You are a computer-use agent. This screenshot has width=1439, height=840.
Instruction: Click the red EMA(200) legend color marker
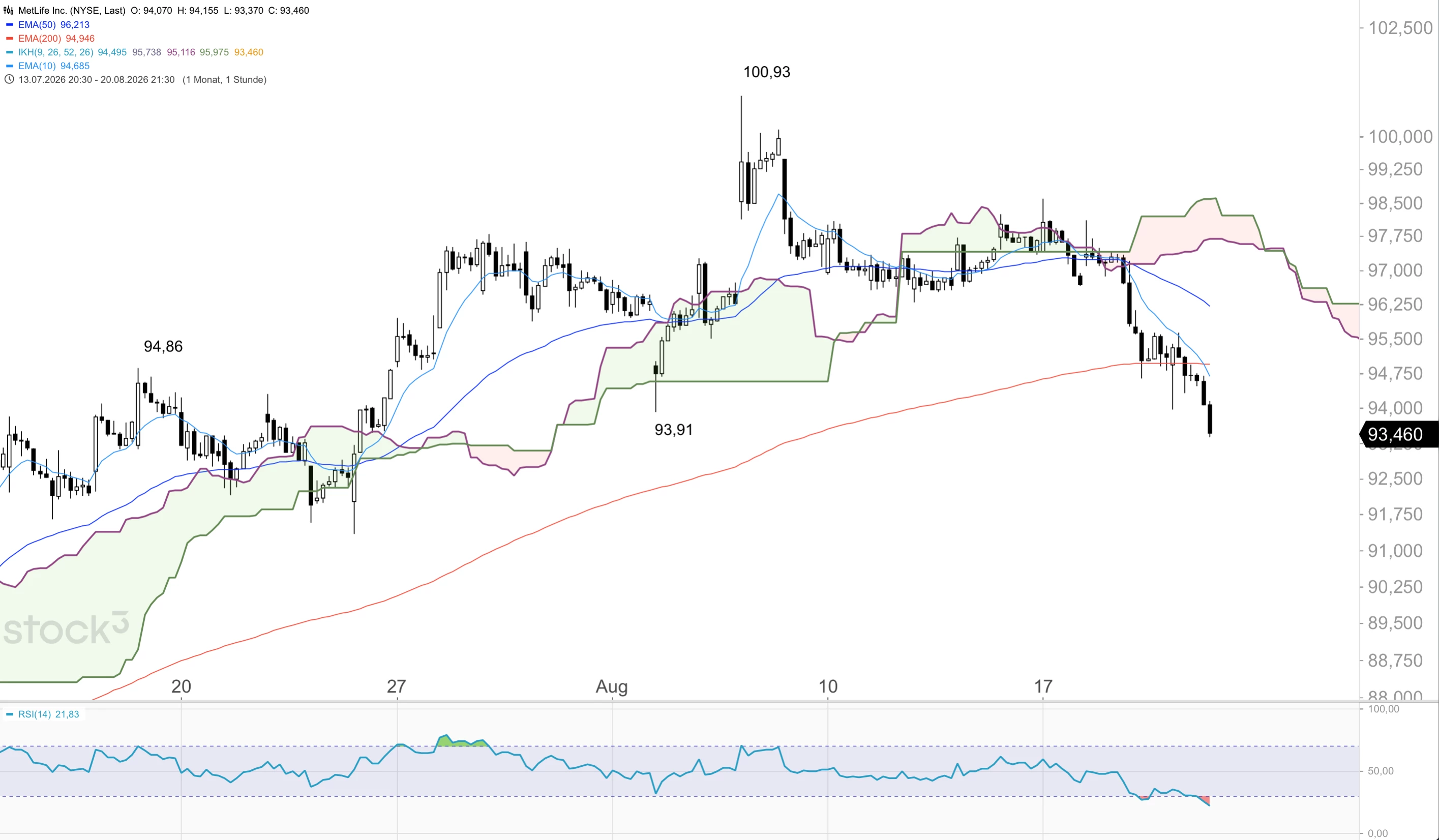pos(9,38)
